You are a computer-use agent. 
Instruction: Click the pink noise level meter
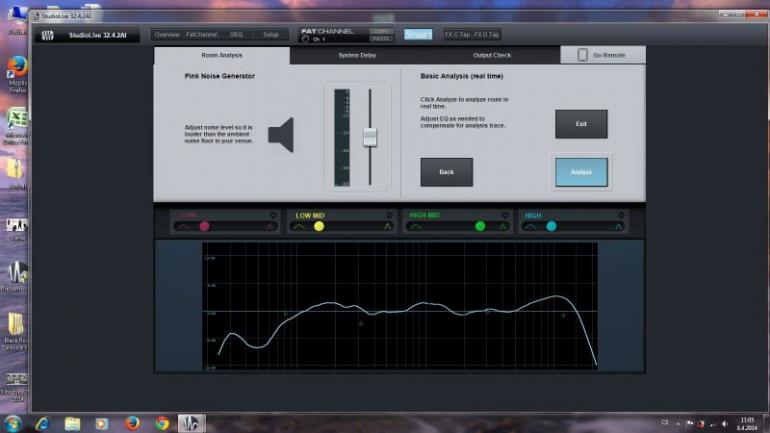(342, 137)
